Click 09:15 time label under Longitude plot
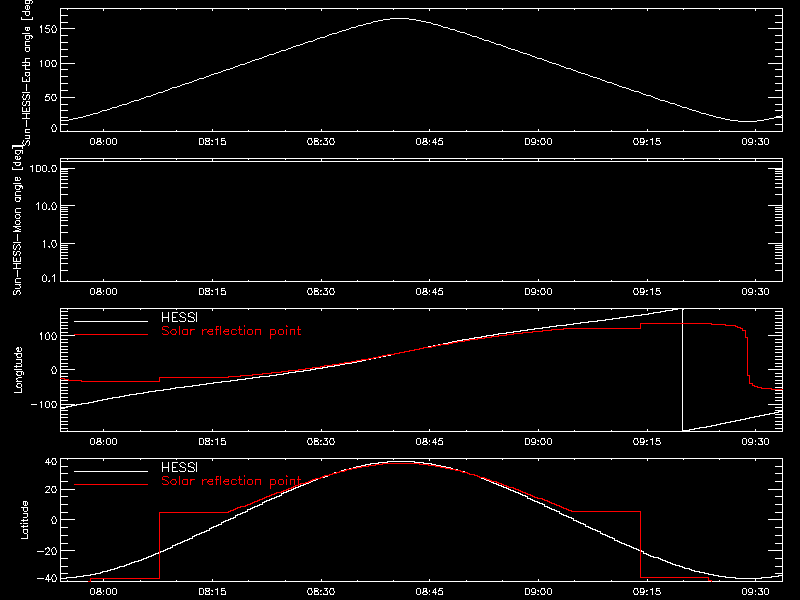800x600 pixels. [x=647, y=442]
